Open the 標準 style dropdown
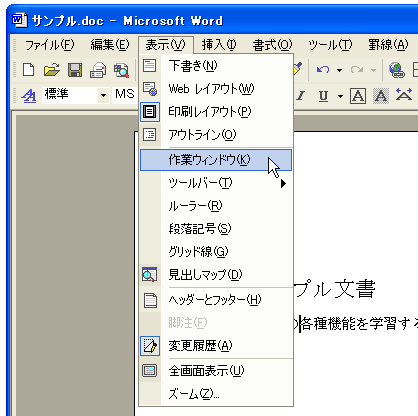Image resolution: width=418 pixels, height=416 pixels. pos(103,96)
